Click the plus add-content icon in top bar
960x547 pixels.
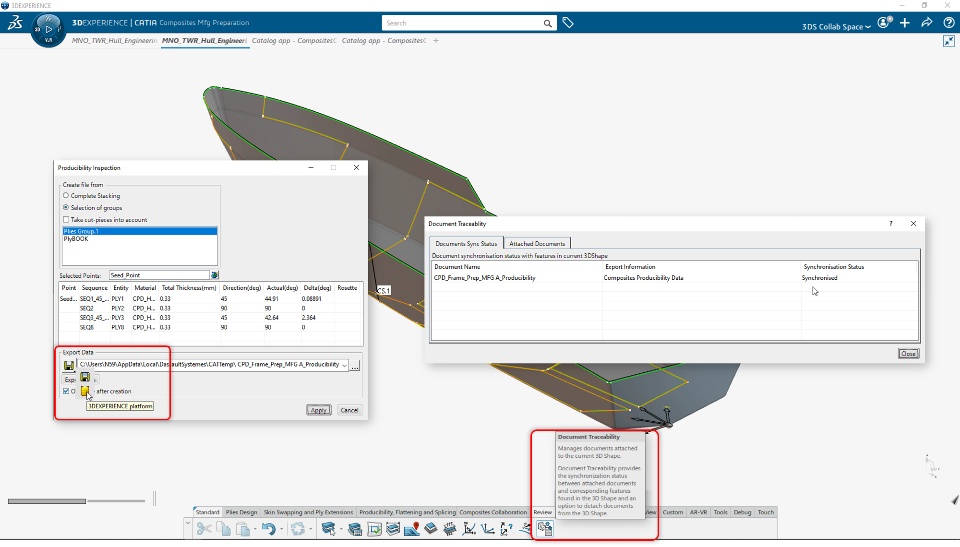pyautogui.click(x=905, y=23)
